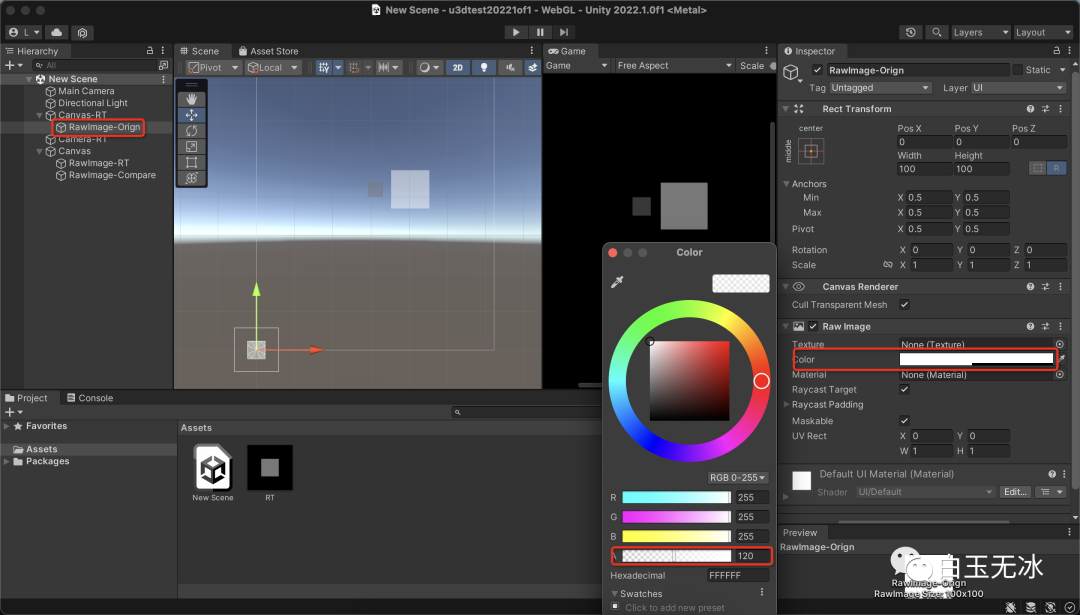Click the anchor presets box

tap(811, 151)
